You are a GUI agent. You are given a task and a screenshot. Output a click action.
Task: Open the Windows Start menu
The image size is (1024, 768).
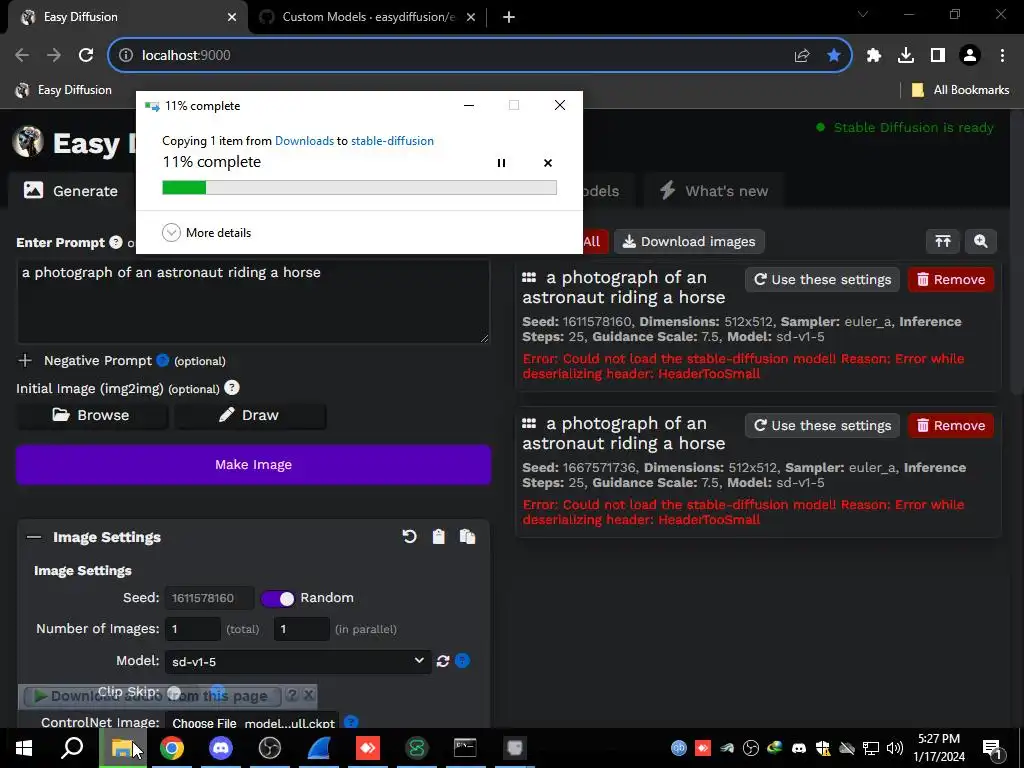click(x=24, y=748)
